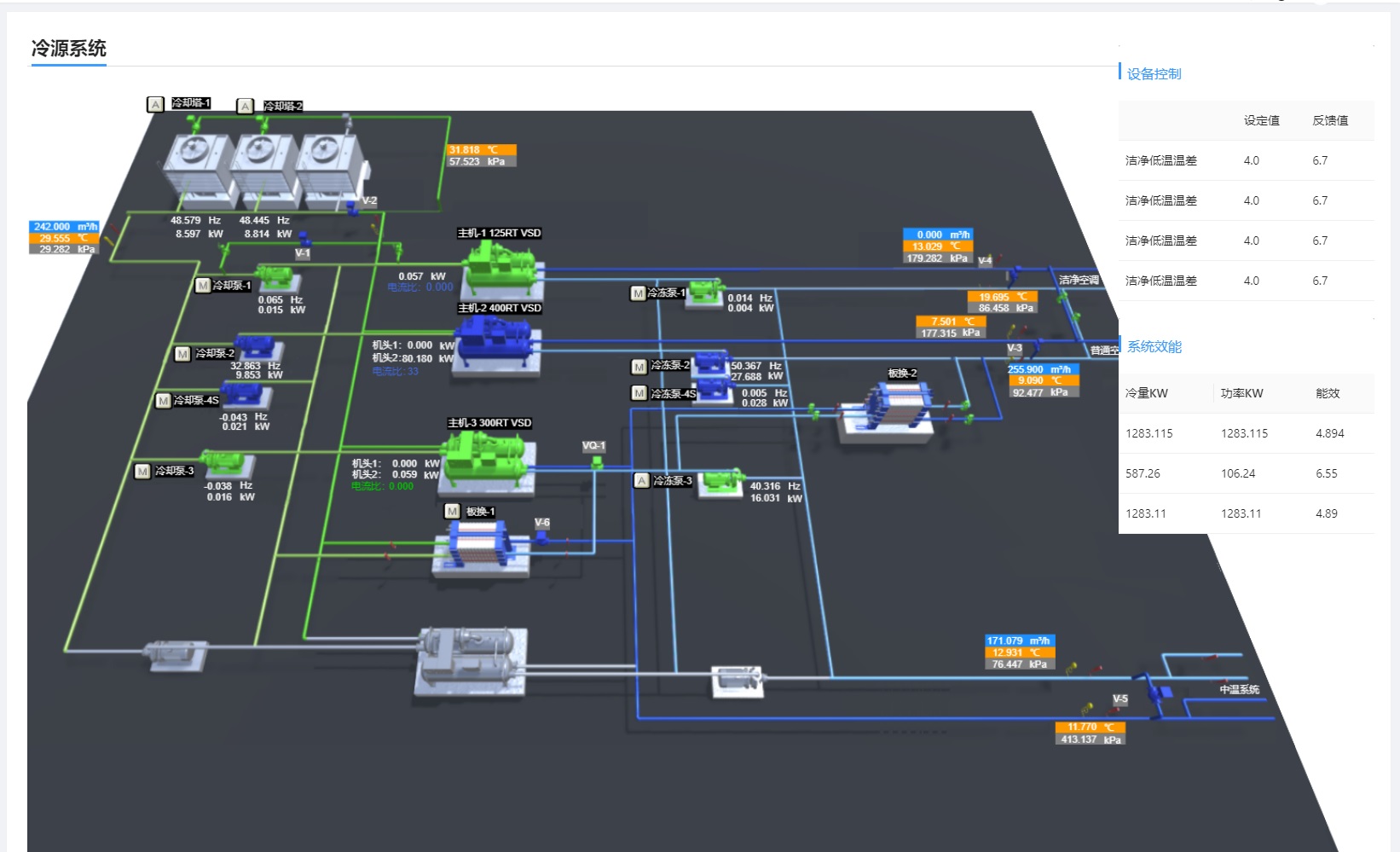Click the first 洁净低温温差 设定值 4.0 field
The image size is (1400, 852).
click(1251, 160)
